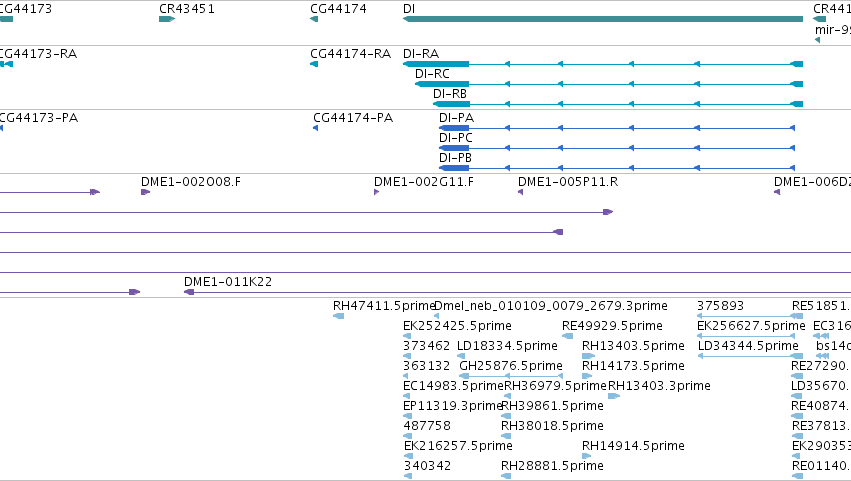Select the Dl-RC transcript label

coord(433,74)
